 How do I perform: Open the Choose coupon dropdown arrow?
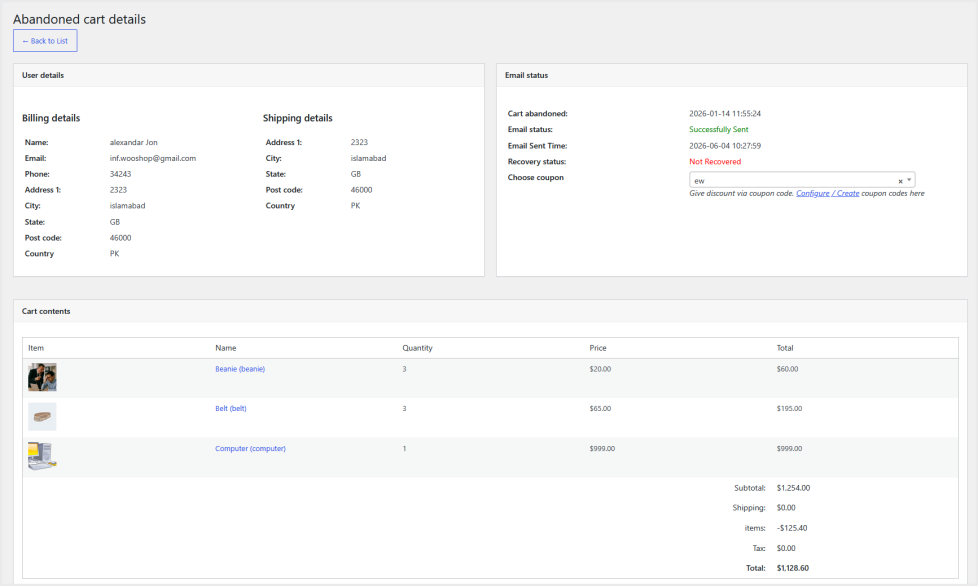(x=909, y=180)
